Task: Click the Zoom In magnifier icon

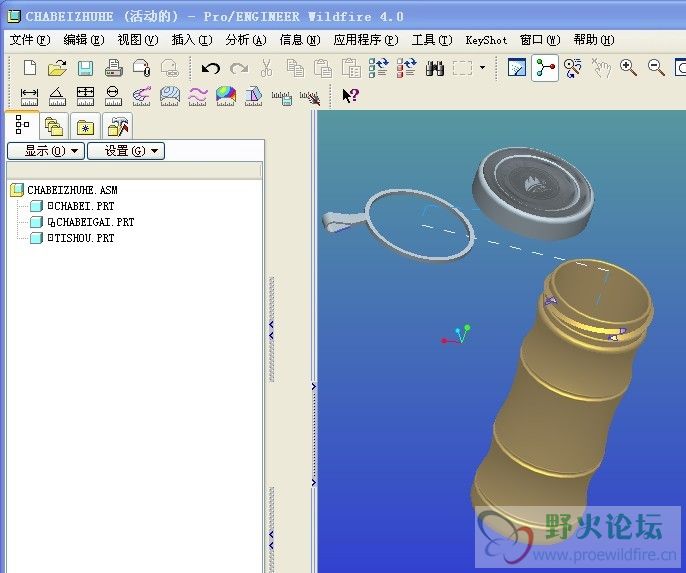Action: [x=628, y=68]
